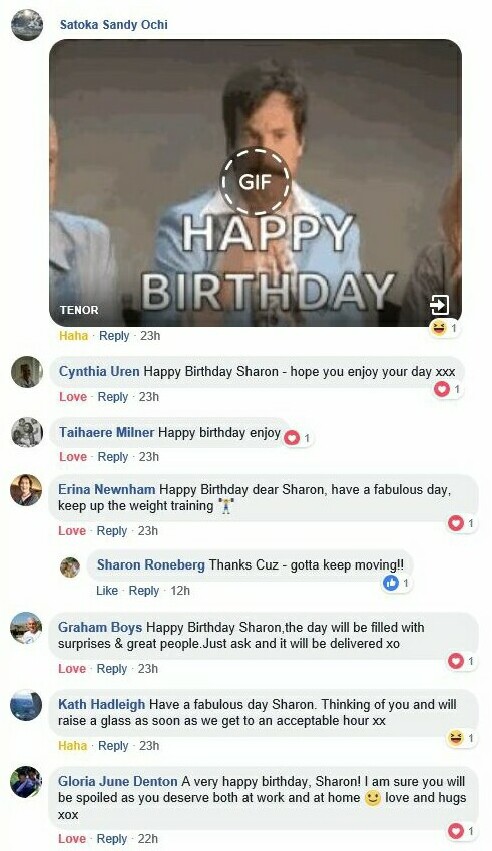492x851 pixels.
Task: Open the heart reaction on Graham Boys' comment
Action: tap(462, 661)
